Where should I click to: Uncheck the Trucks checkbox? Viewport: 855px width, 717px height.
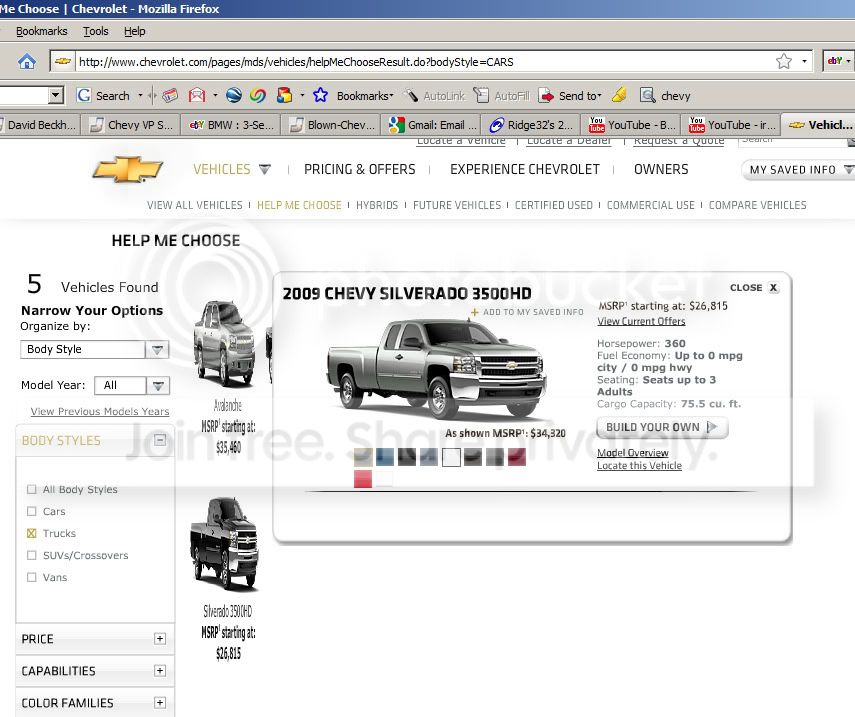click(32, 533)
